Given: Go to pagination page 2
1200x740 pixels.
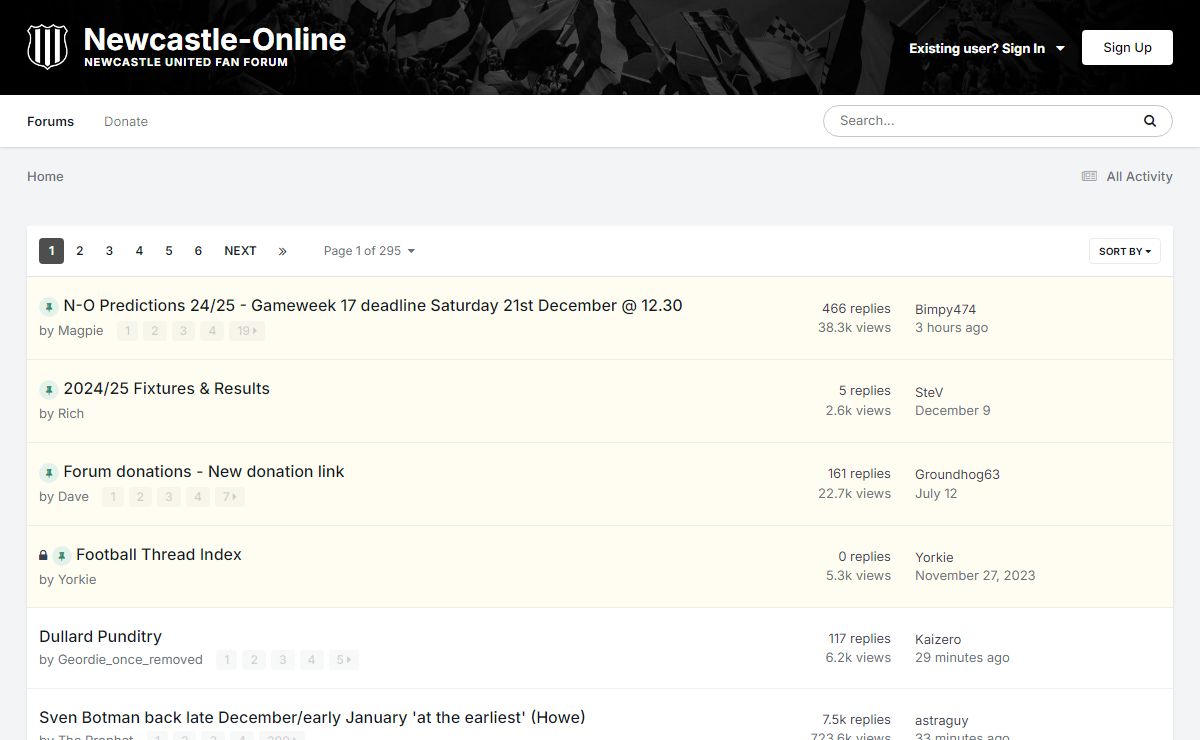Looking at the screenshot, I should pyautogui.click(x=80, y=251).
